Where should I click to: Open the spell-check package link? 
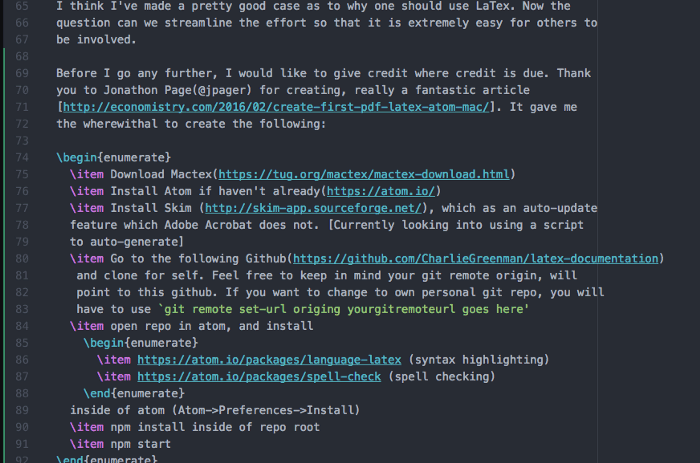259,377
